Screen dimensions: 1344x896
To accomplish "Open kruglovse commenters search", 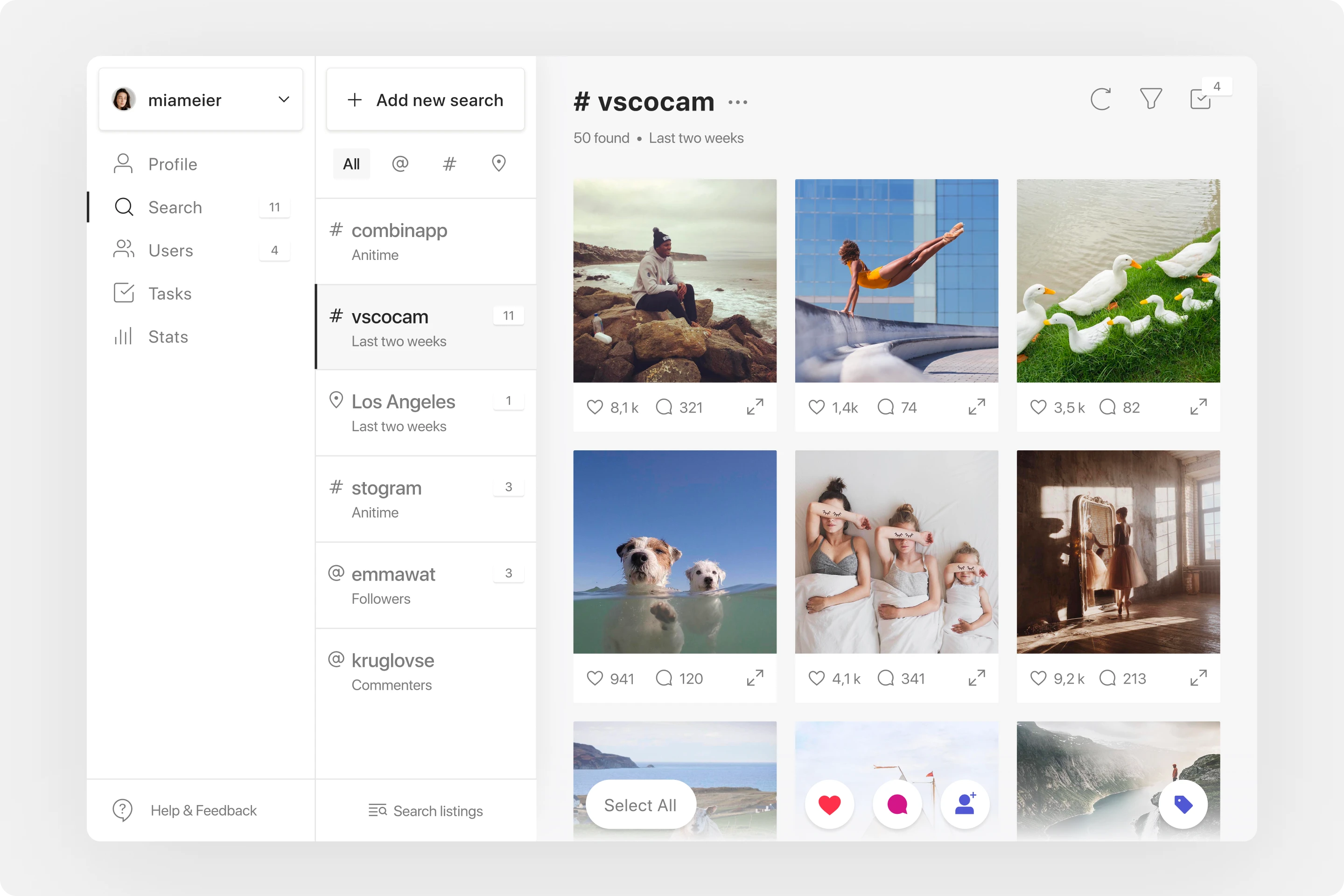I will [426, 672].
